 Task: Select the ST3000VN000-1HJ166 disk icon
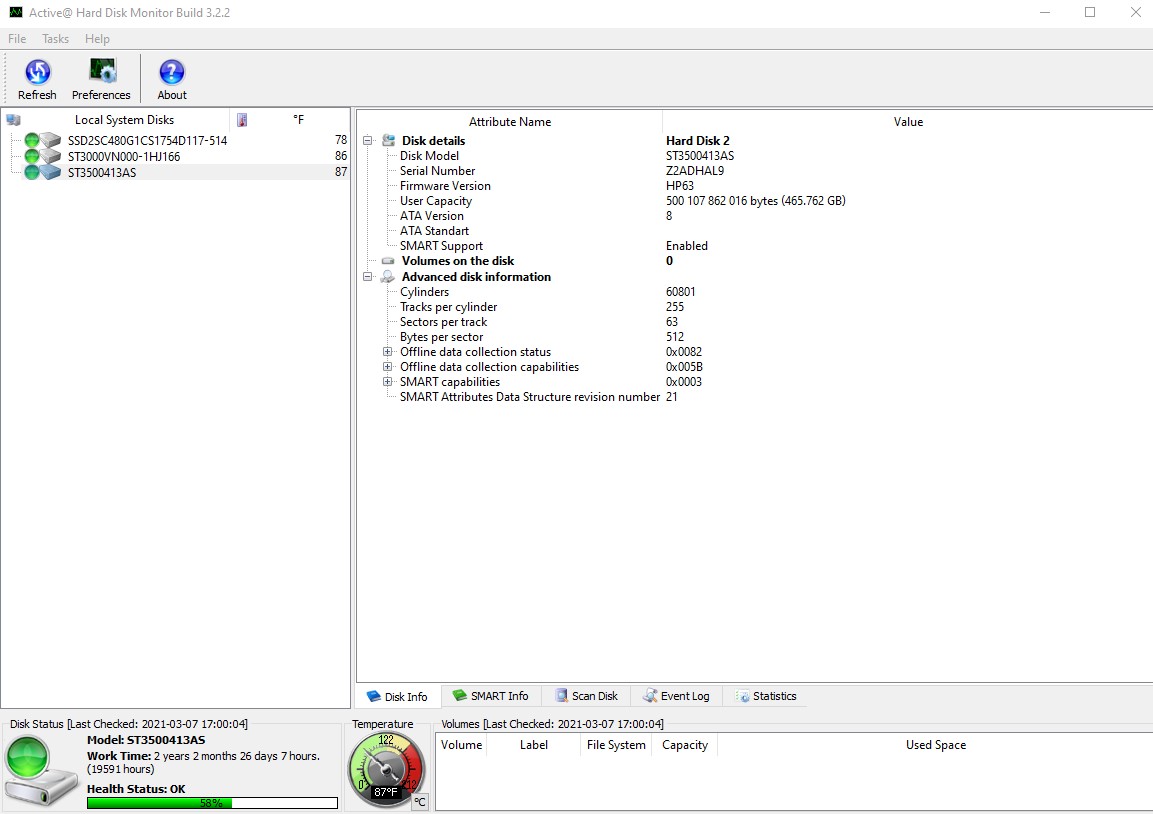(42, 157)
